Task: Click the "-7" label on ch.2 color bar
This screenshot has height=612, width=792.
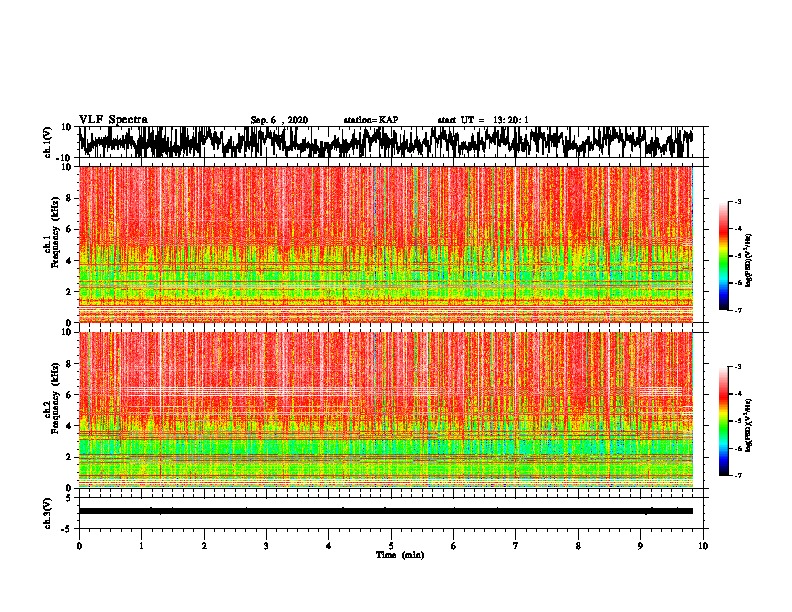Action: click(737, 475)
